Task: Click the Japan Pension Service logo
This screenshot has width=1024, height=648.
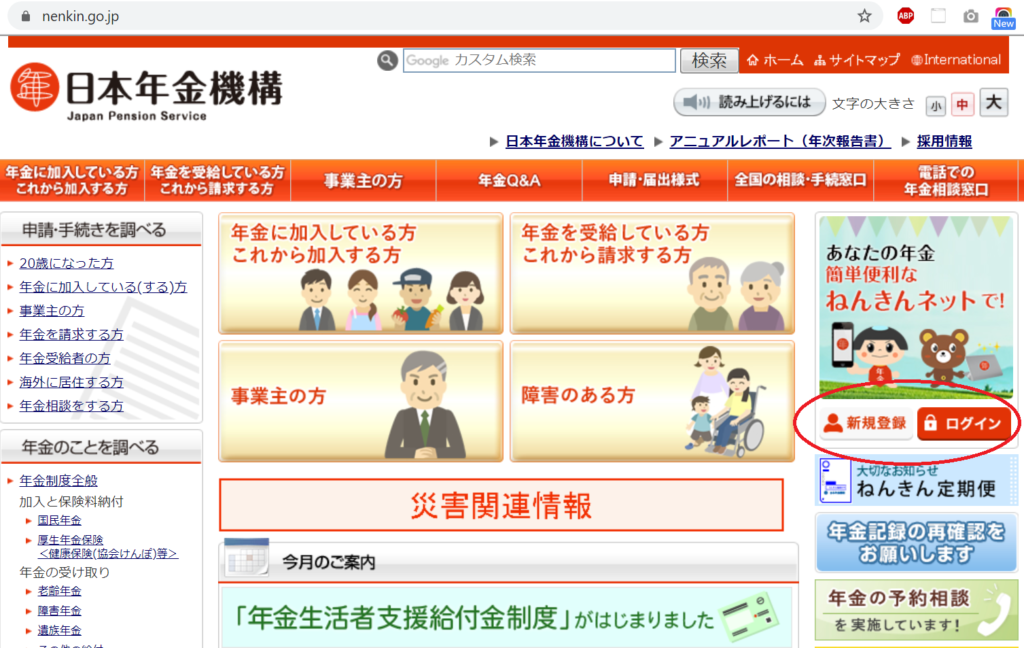Action: click(x=146, y=92)
